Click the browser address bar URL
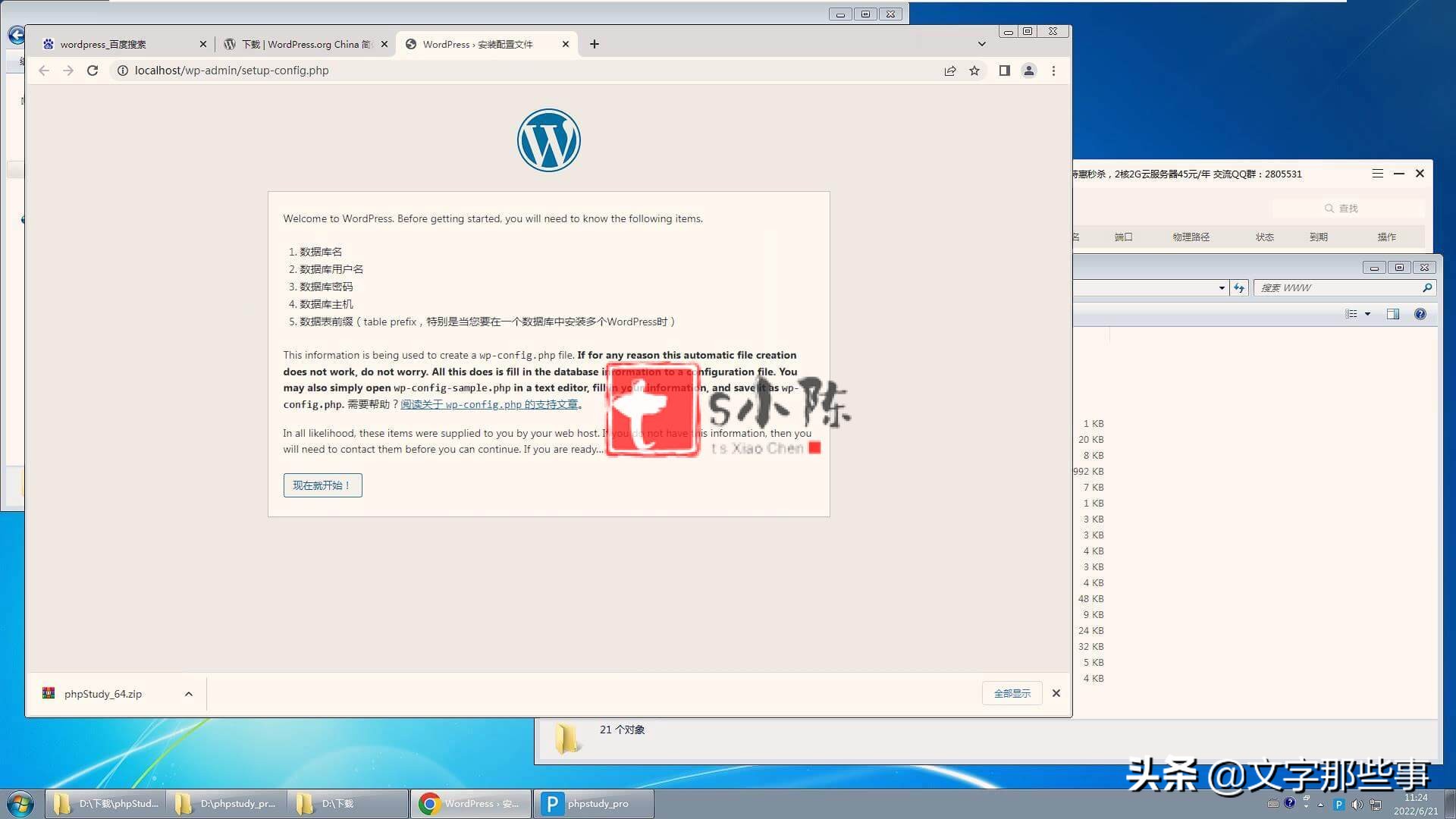This screenshot has height=819, width=1456. click(x=231, y=71)
